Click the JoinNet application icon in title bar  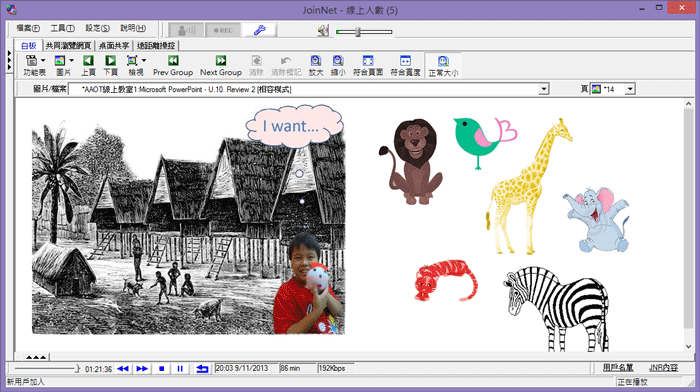coord(11,9)
